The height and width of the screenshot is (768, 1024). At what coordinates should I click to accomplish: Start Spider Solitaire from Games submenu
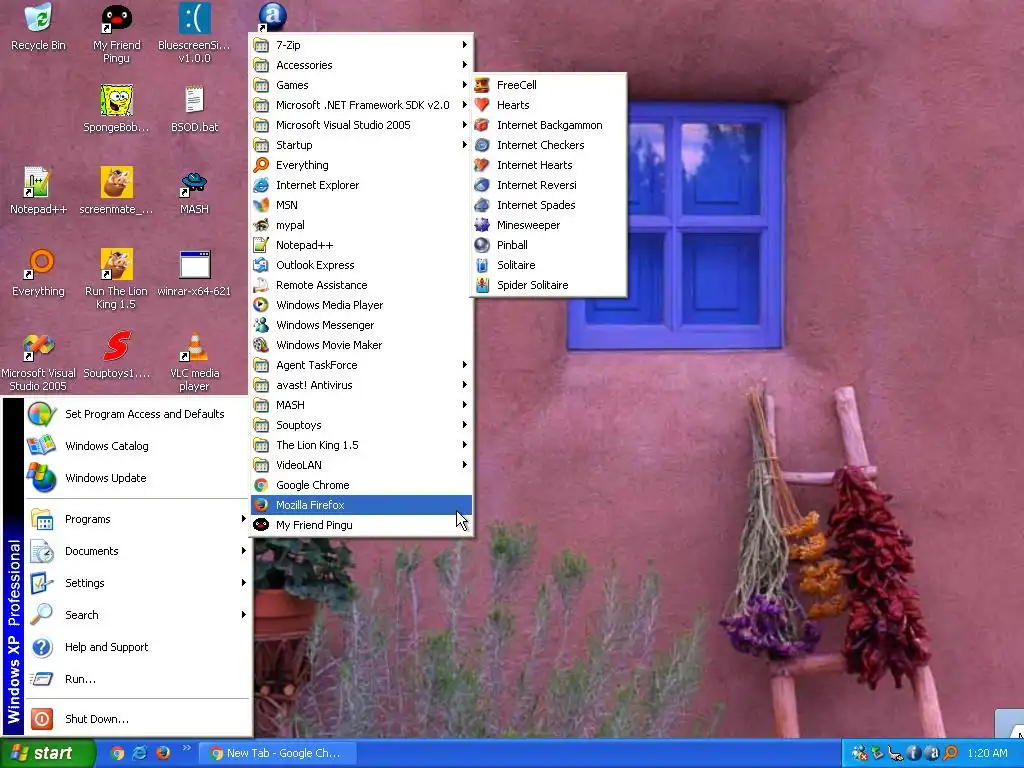(x=549, y=285)
